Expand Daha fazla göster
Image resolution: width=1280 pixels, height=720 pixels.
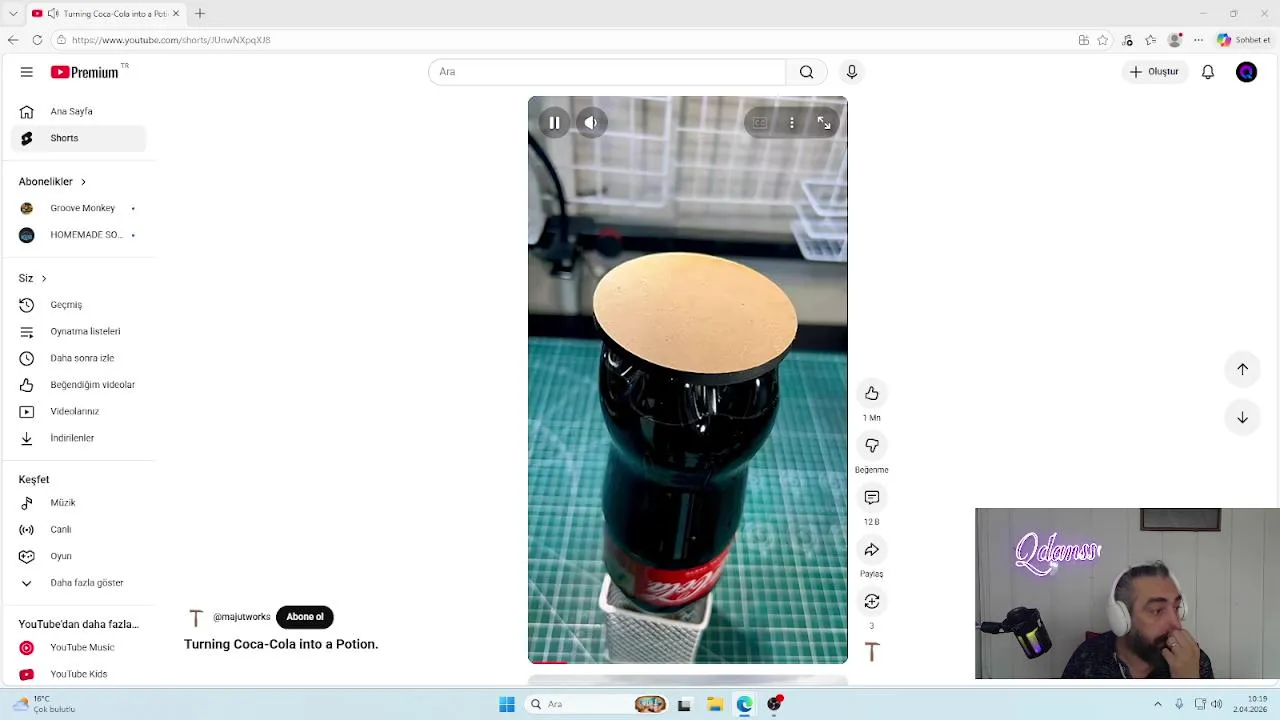pos(78,583)
